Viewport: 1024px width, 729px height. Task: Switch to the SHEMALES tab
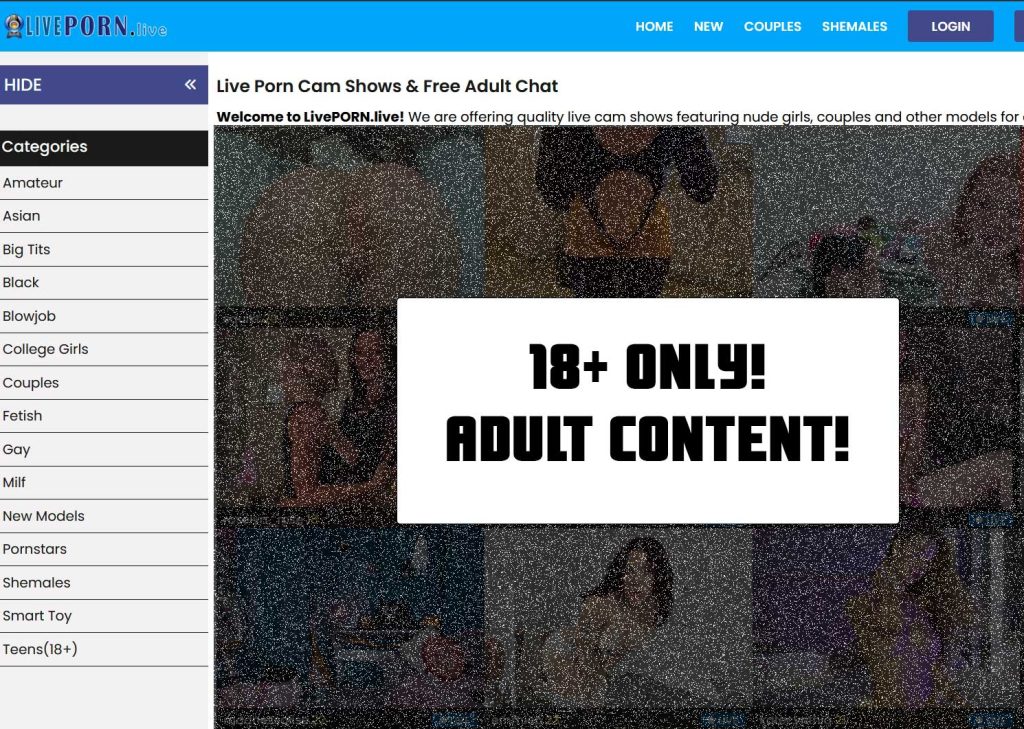coord(854,27)
